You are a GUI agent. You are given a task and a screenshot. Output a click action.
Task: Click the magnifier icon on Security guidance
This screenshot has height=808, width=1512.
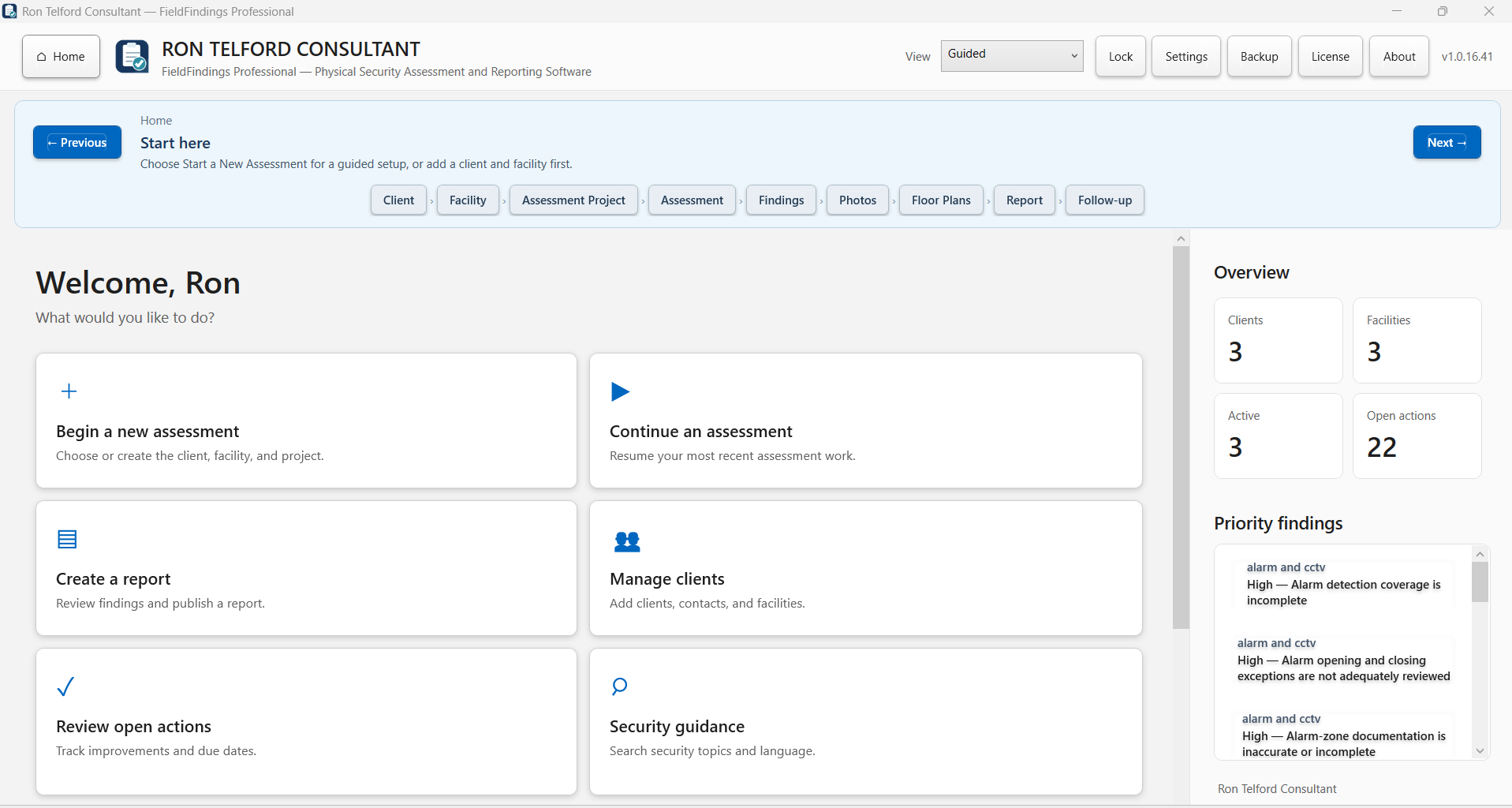tap(619, 686)
